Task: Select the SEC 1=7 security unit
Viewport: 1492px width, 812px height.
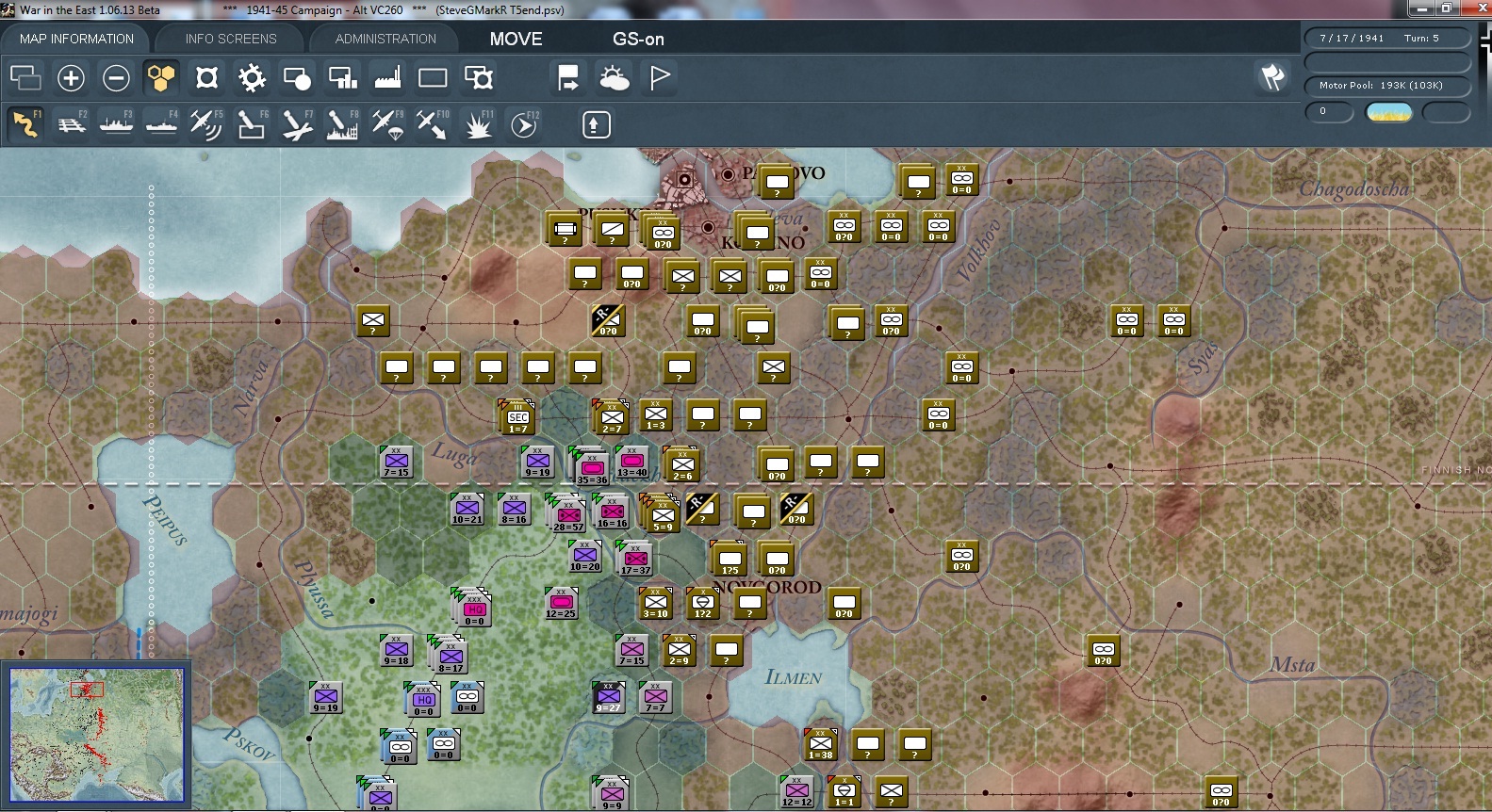Action: point(517,417)
